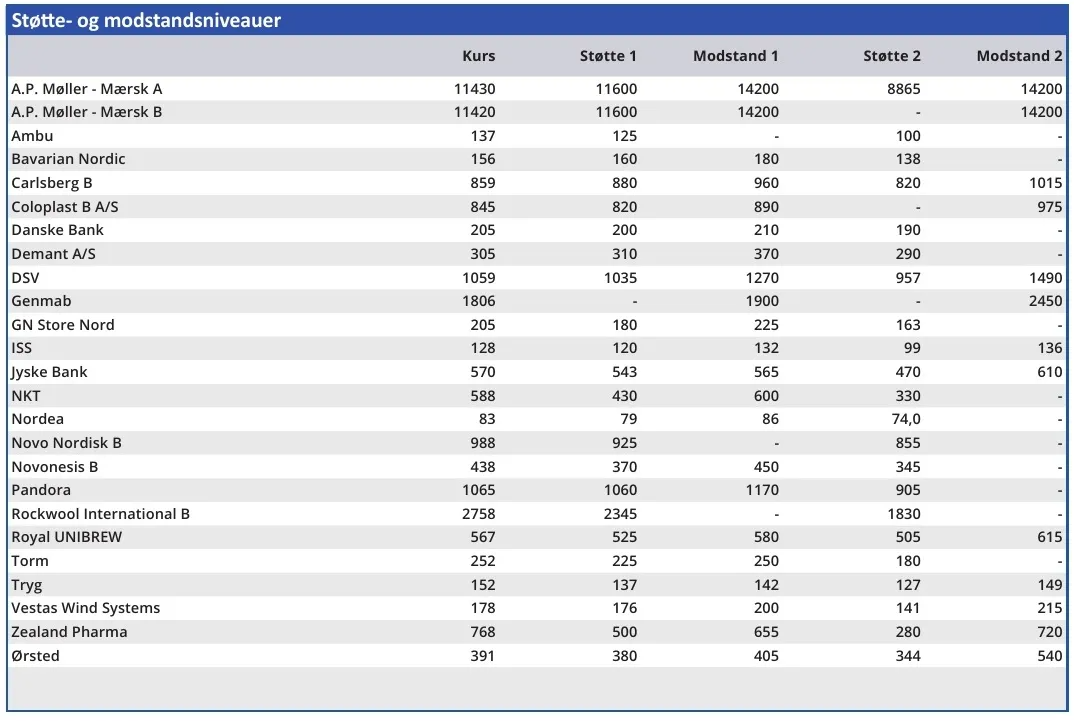Click the A.P. Møller - Mærsk A row name

87,89
